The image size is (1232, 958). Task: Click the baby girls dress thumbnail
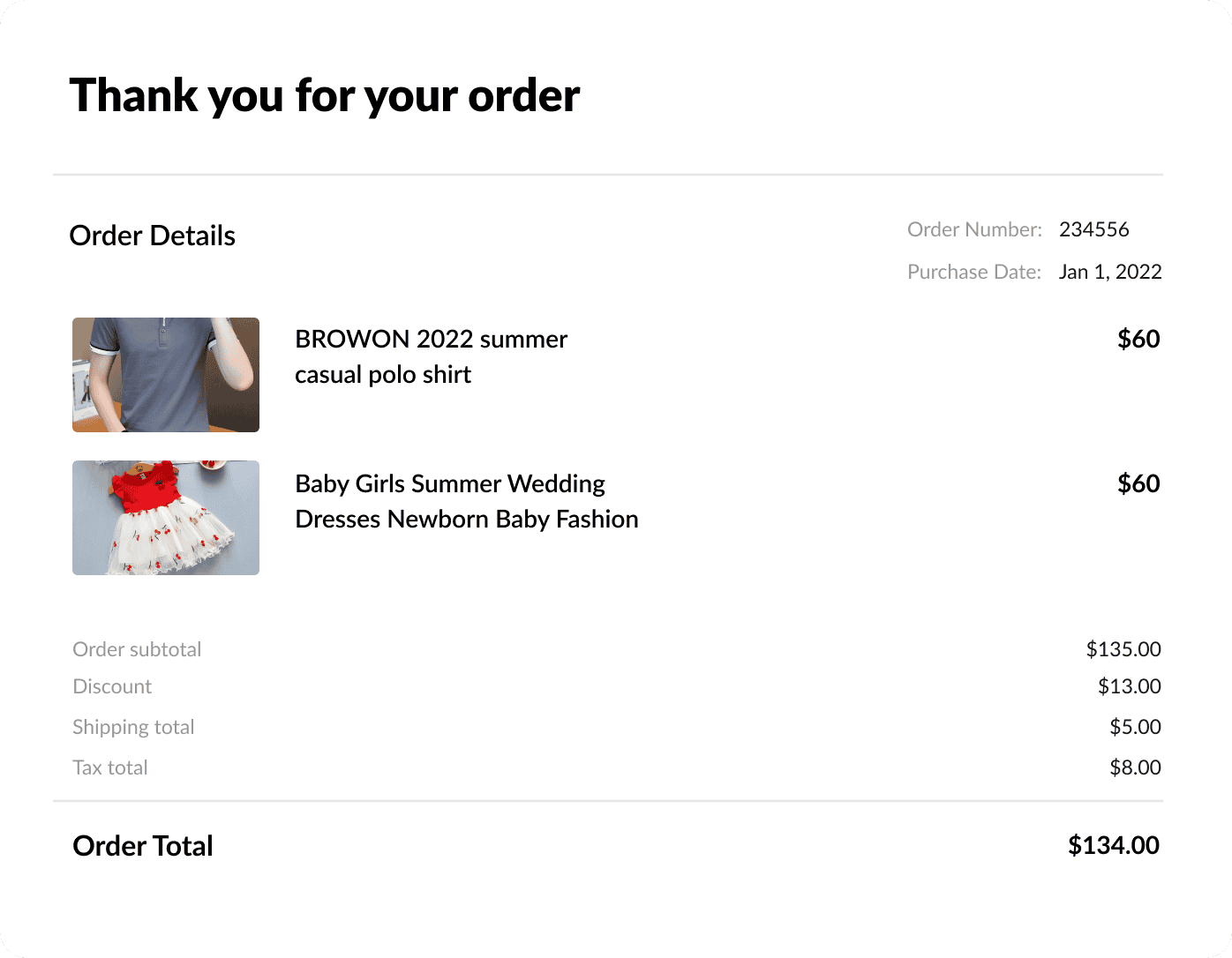(x=166, y=518)
